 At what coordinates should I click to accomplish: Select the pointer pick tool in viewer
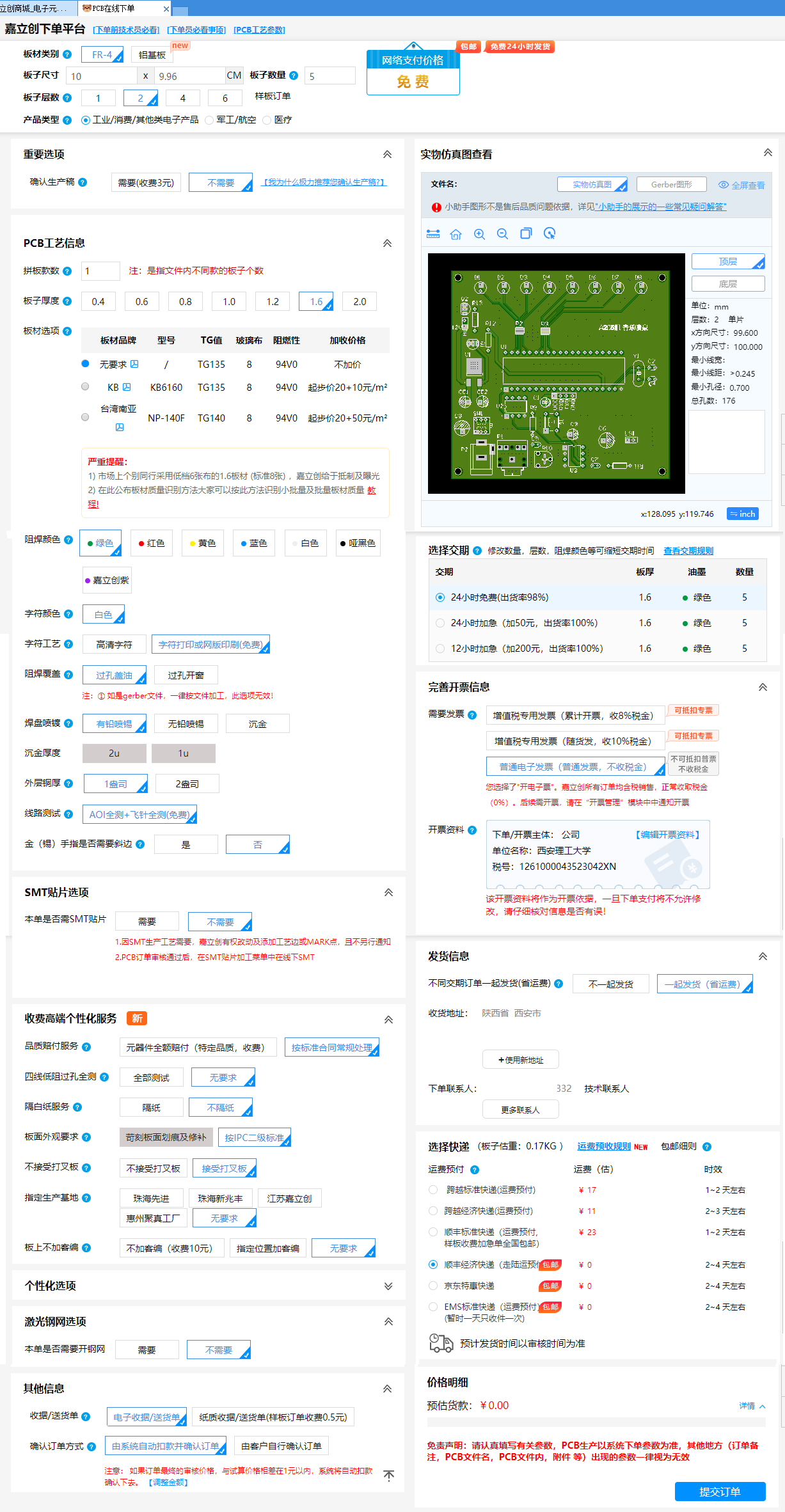pyautogui.click(x=549, y=233)
